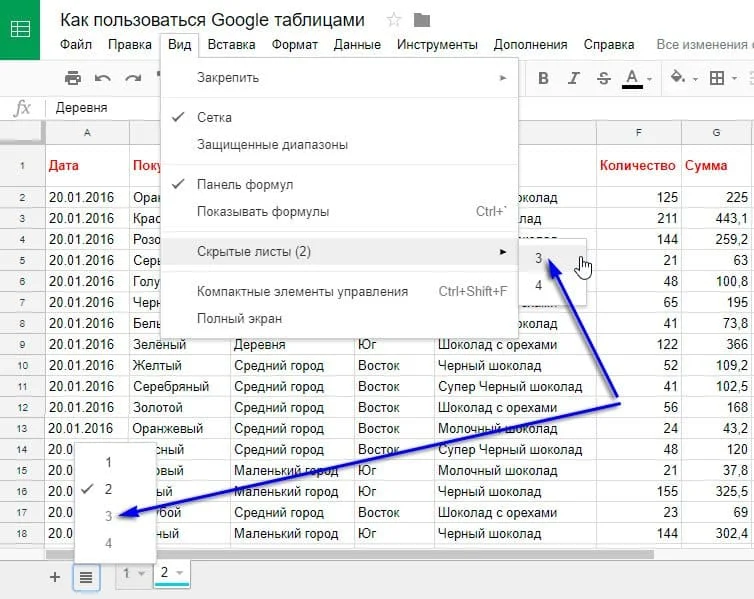Viewport: 754px width, 599px height.
Task: Close the open Вид menu
Action: [179, 45]
